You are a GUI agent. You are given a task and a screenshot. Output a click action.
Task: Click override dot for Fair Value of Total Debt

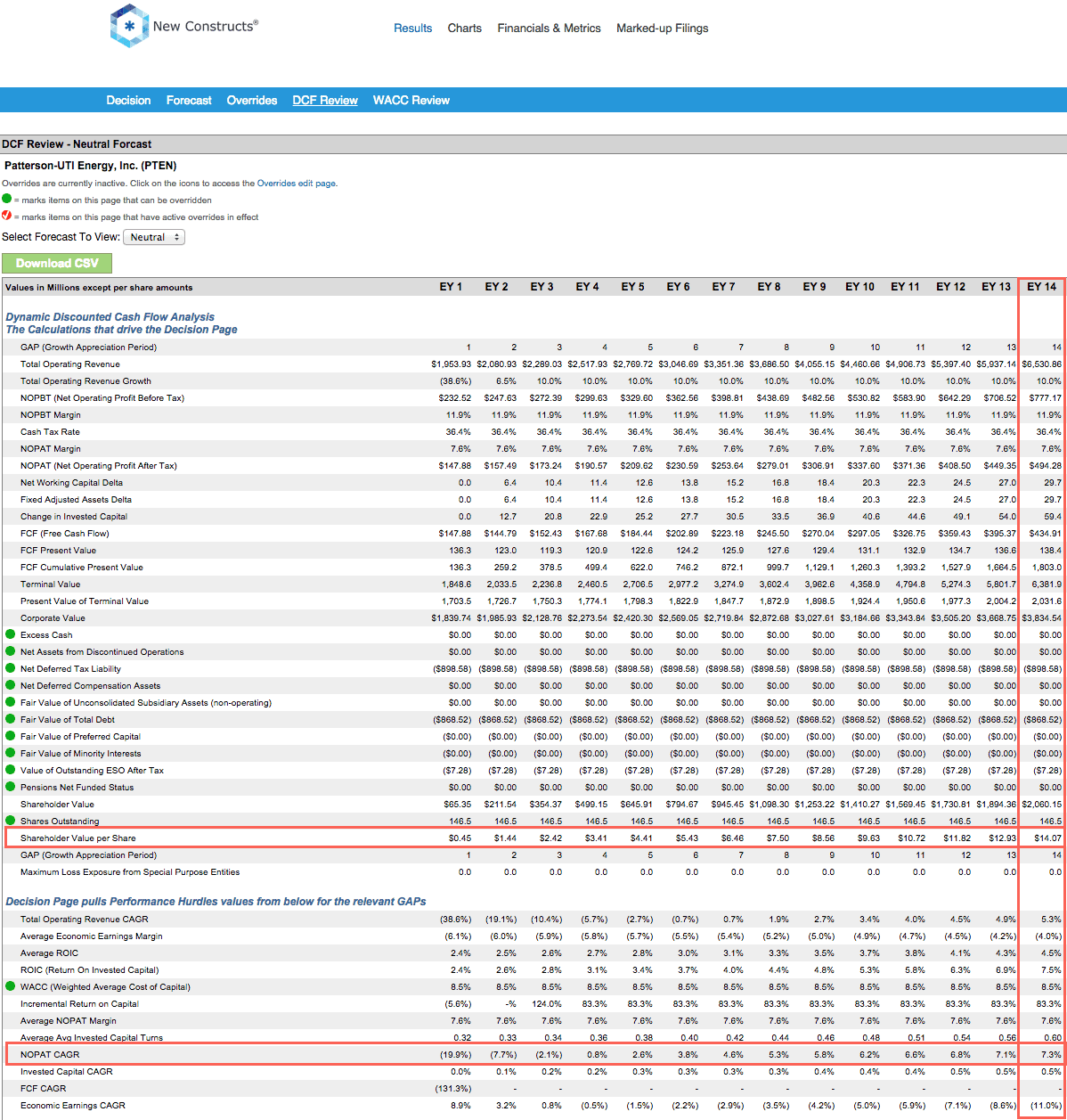pos(10,719)
